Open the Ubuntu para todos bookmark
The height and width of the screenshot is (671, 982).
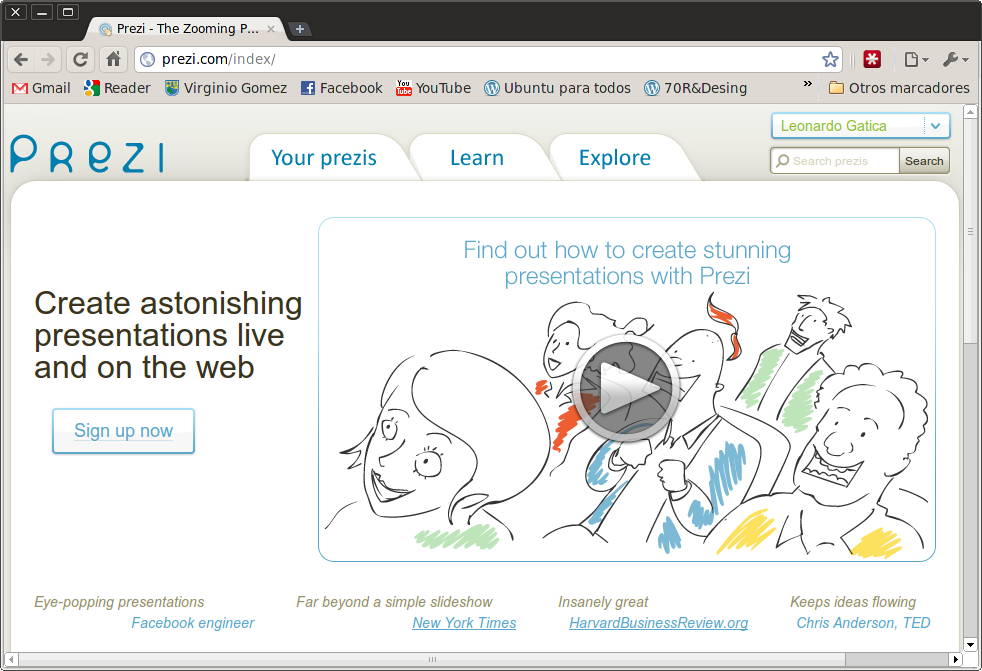coord(557,88)
